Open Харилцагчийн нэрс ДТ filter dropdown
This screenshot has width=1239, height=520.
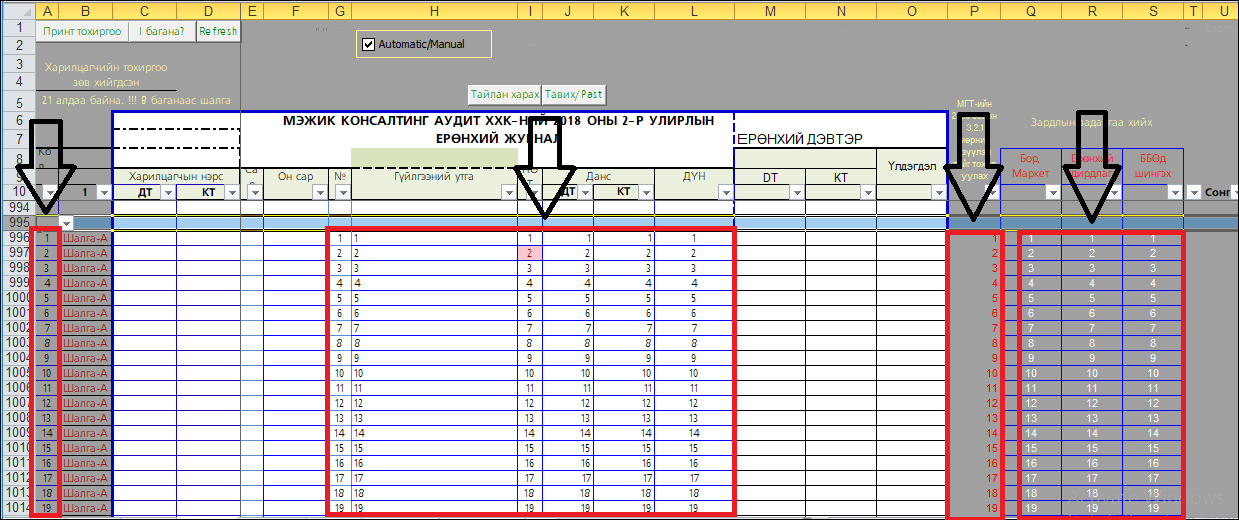tap(167, 192)
